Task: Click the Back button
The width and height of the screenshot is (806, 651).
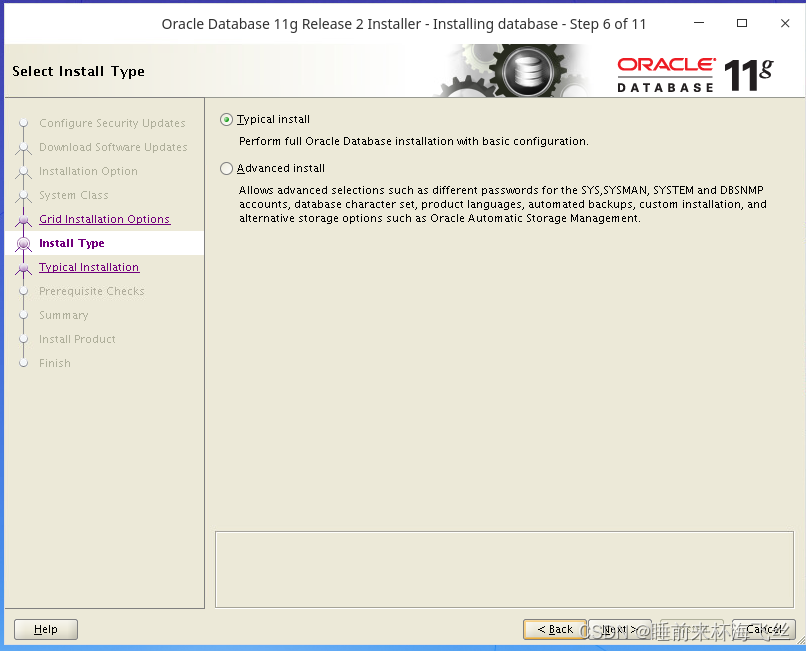Action: tap(555, 629)
